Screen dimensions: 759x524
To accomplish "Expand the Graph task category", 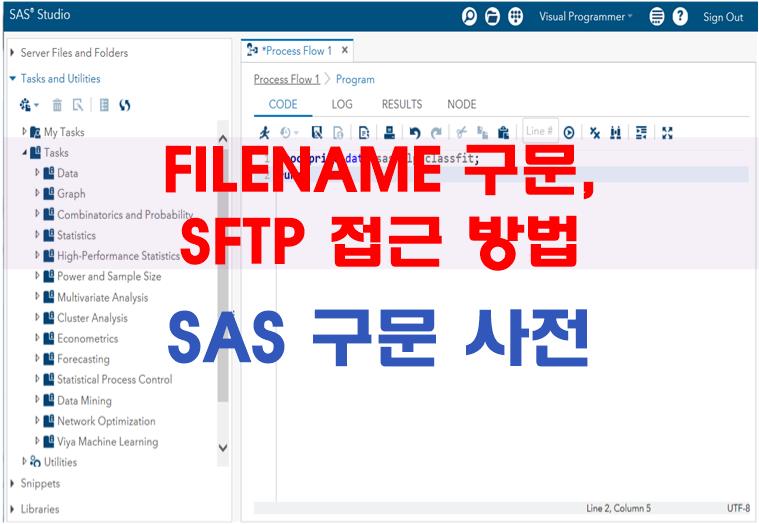I will tap(37, 193).
